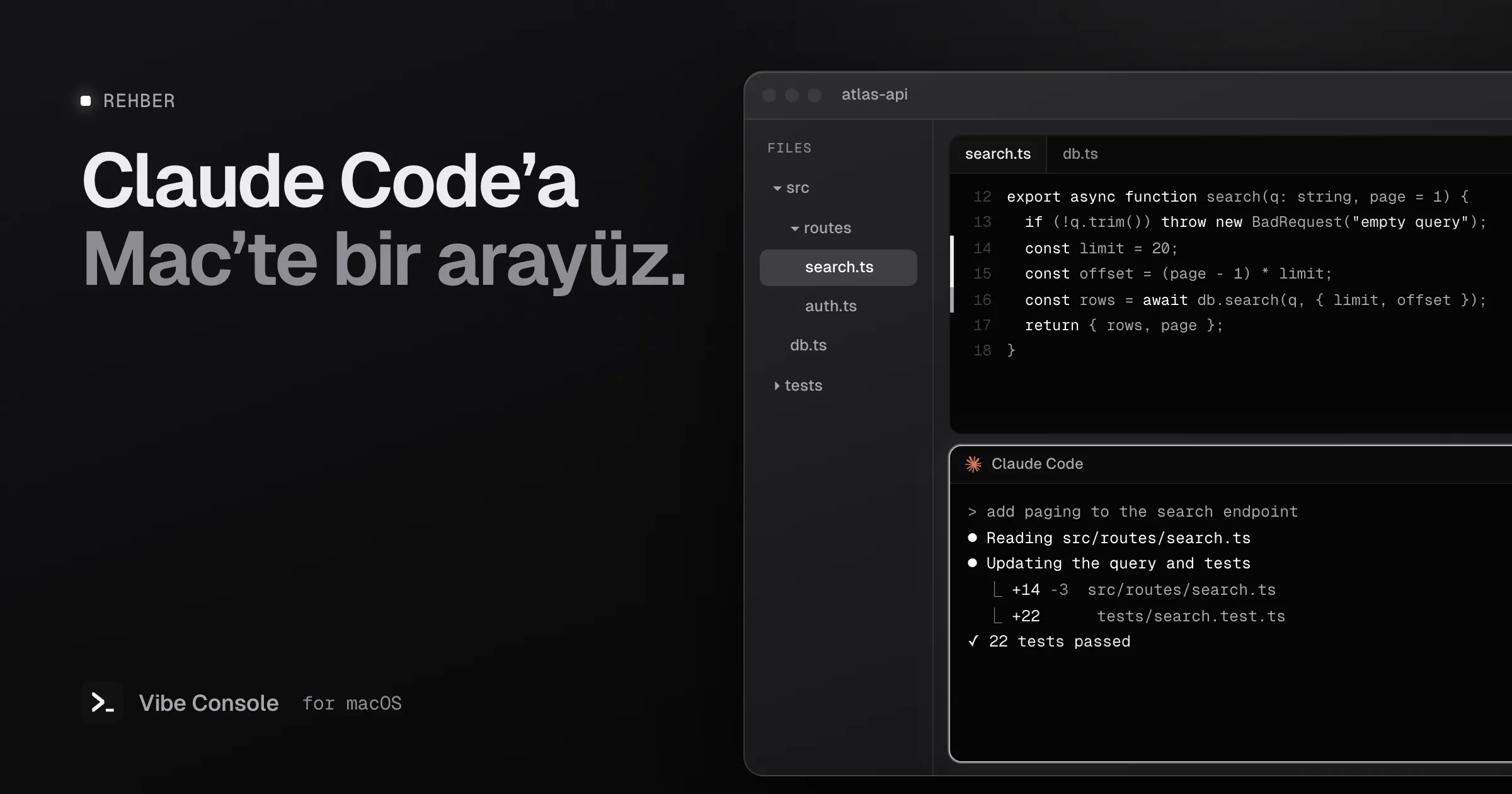Click the '22 tests passed' checkmark
The height and width of the screenshot is (794, 1512).
click(x=974, y=642)
